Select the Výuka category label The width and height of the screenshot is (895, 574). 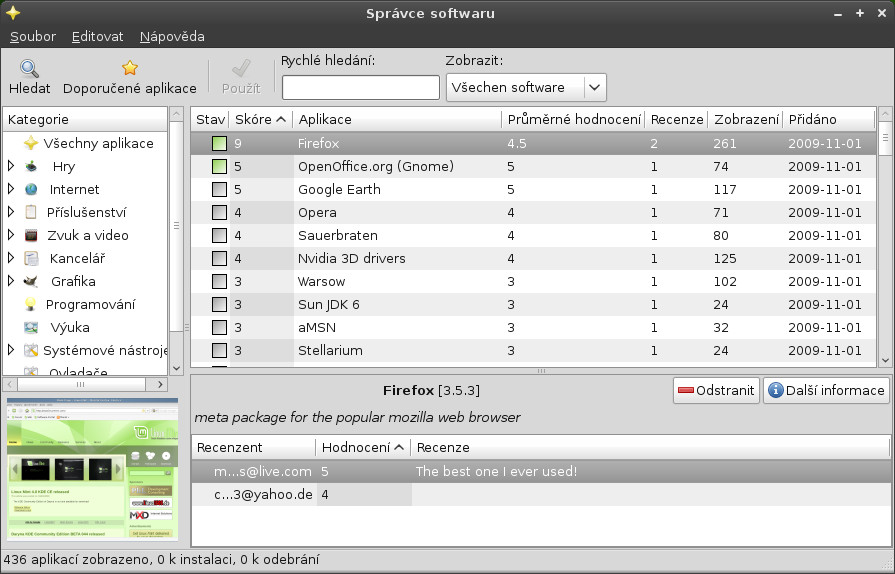click(70, 328)
